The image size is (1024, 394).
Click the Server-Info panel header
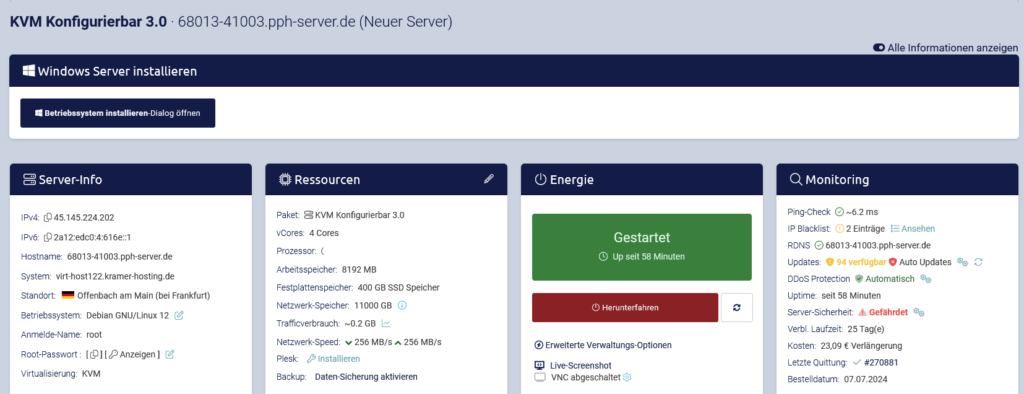[x=131, y=180]
